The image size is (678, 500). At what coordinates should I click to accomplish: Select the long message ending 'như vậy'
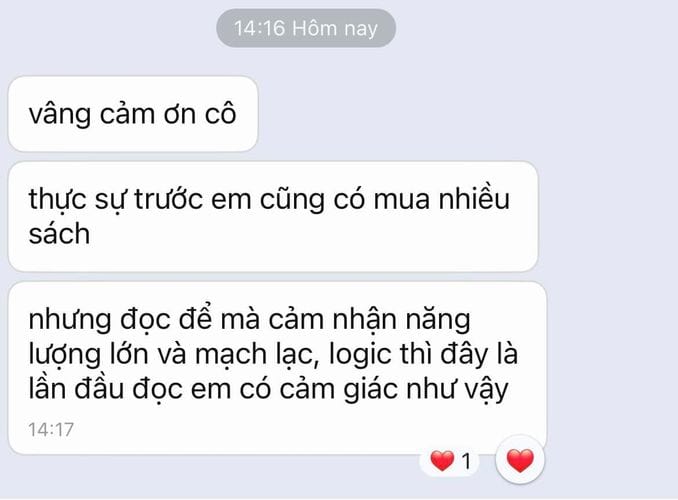[x=277, y=368]
